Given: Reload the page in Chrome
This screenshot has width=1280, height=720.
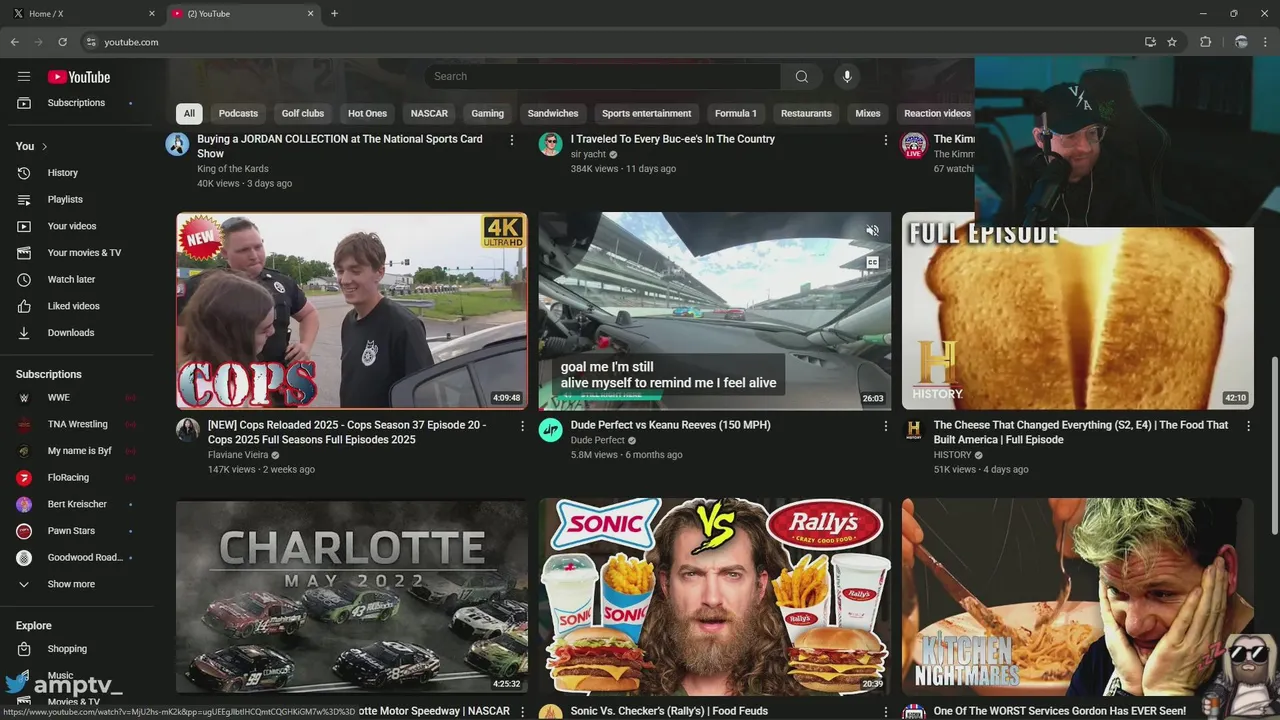Looking at the screenshot, I should (62, 42).
